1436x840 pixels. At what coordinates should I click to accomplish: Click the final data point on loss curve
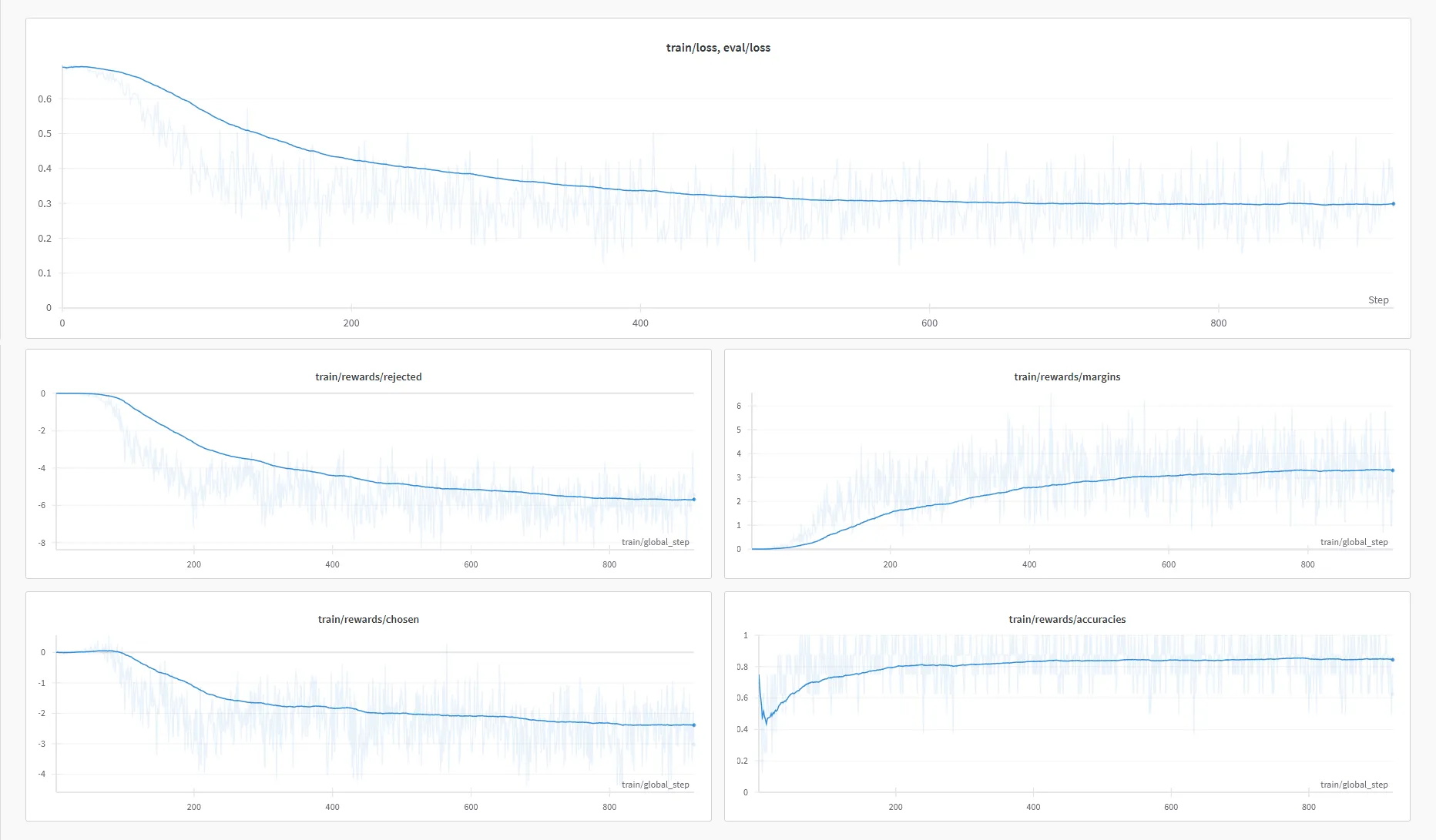1393,204
